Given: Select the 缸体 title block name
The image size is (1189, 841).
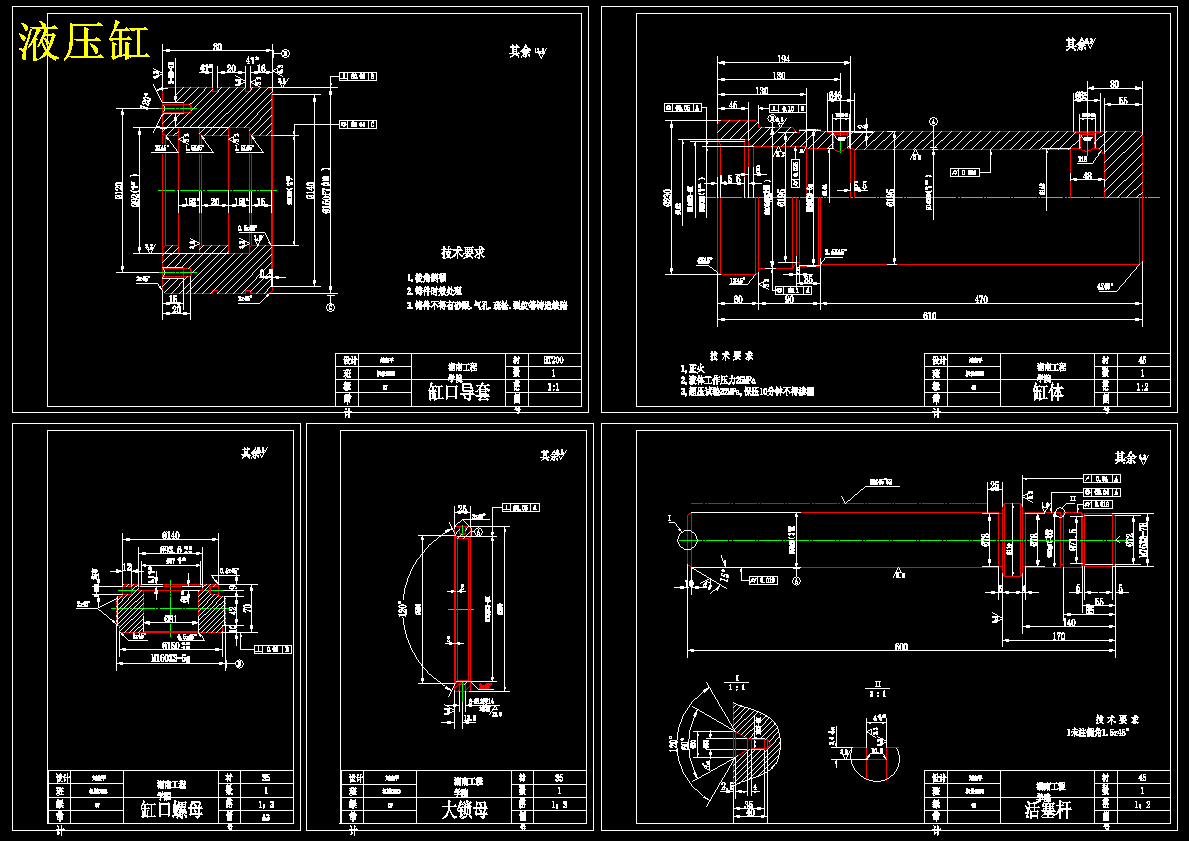Looking at the screenshot, I should click(1049, 392).
